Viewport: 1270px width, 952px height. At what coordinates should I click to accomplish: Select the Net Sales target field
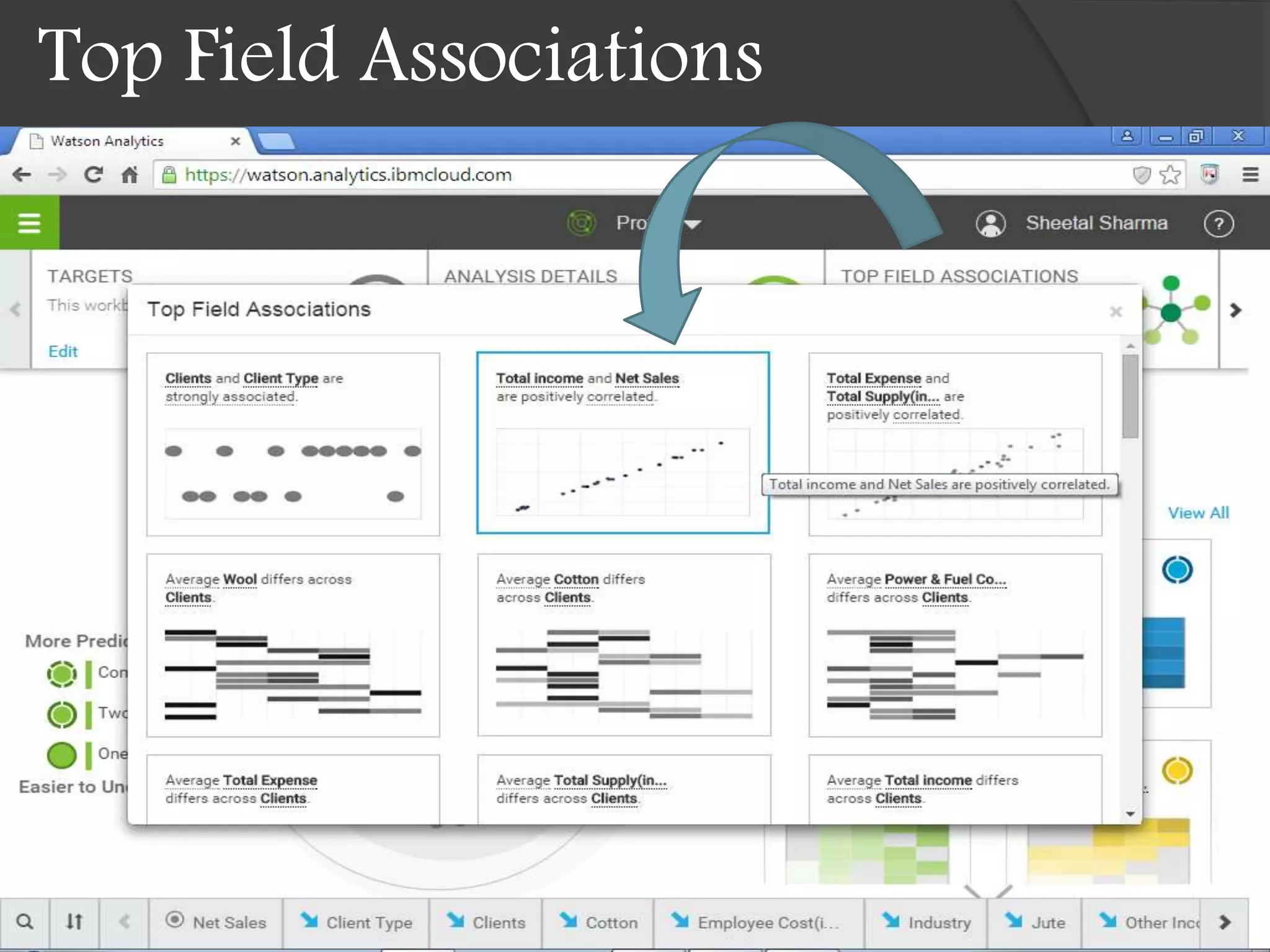pos(216,922)
